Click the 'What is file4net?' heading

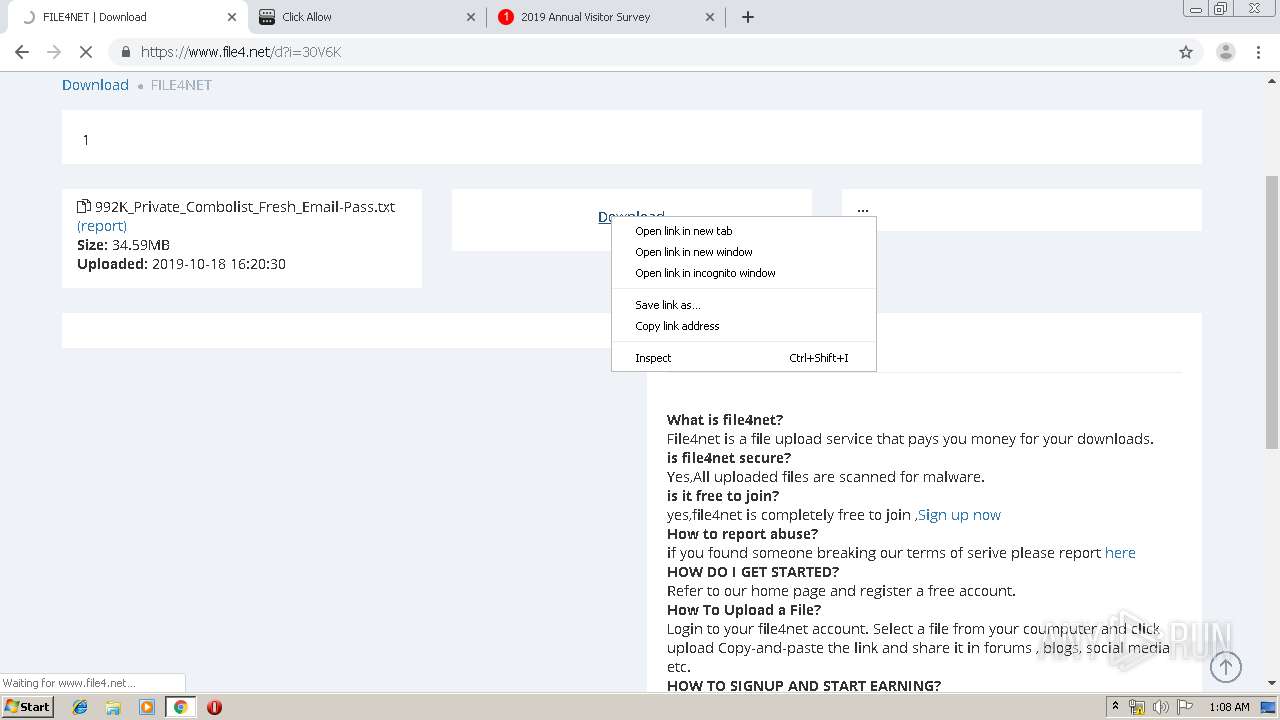[x=725, y=420]
